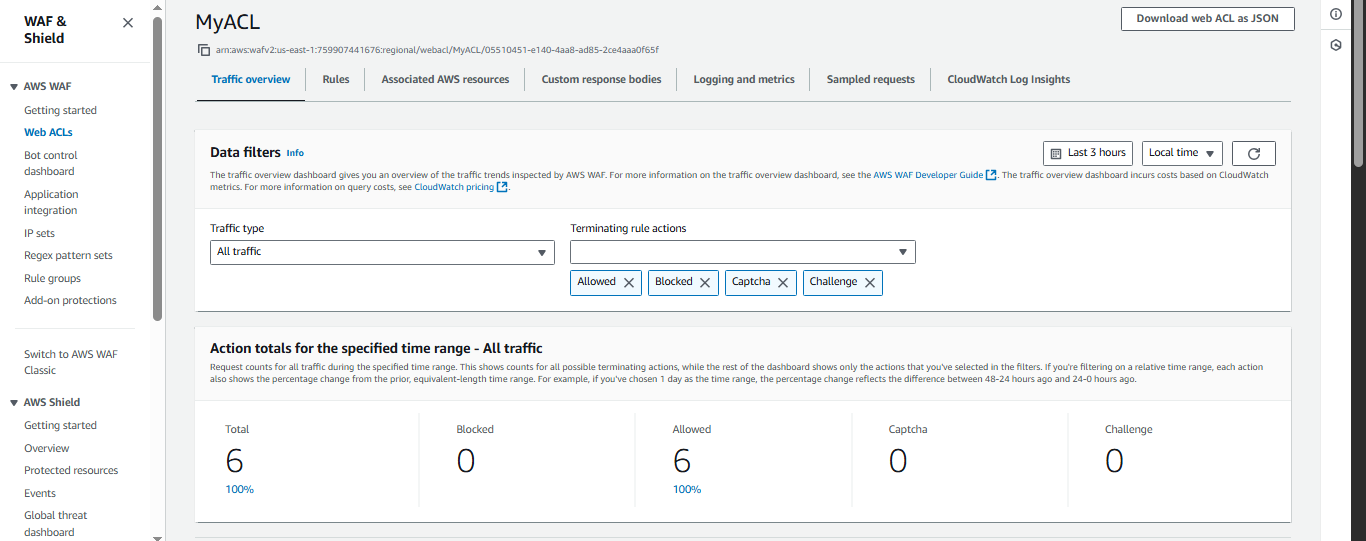The width and height of the screenshot is (1366, 541).
Task: Open the Terminating rule actions dropdown
Action: pos(743,252)
